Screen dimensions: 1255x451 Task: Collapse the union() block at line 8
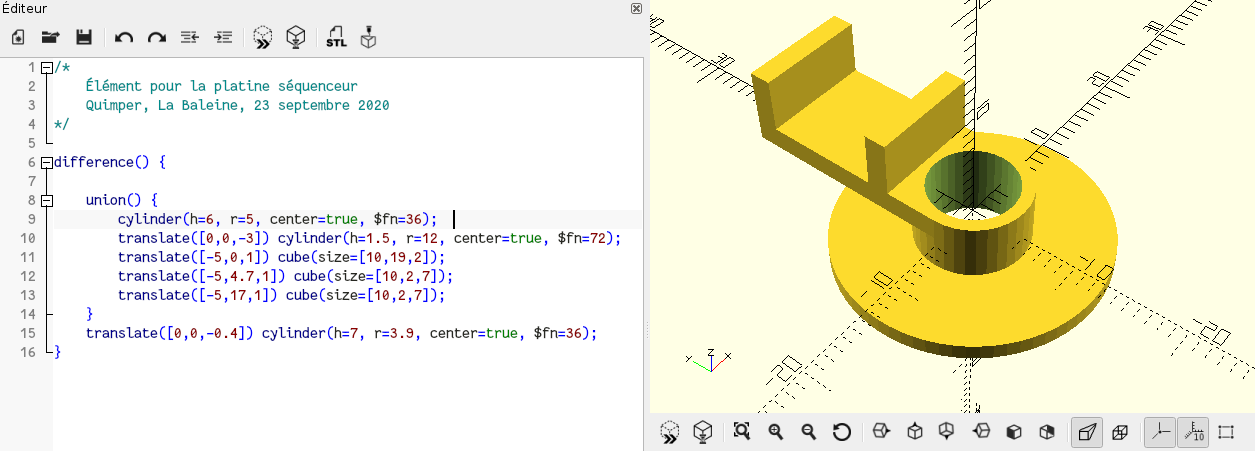pos(46,200)
